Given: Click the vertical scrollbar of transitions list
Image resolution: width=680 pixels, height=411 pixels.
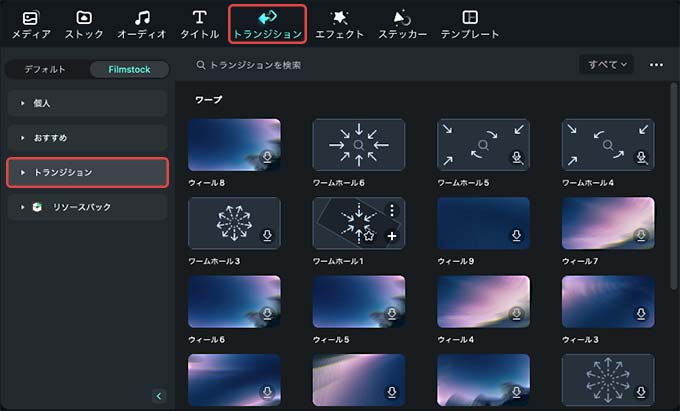Looking at the screenshot, I should [x=673, y=186].
